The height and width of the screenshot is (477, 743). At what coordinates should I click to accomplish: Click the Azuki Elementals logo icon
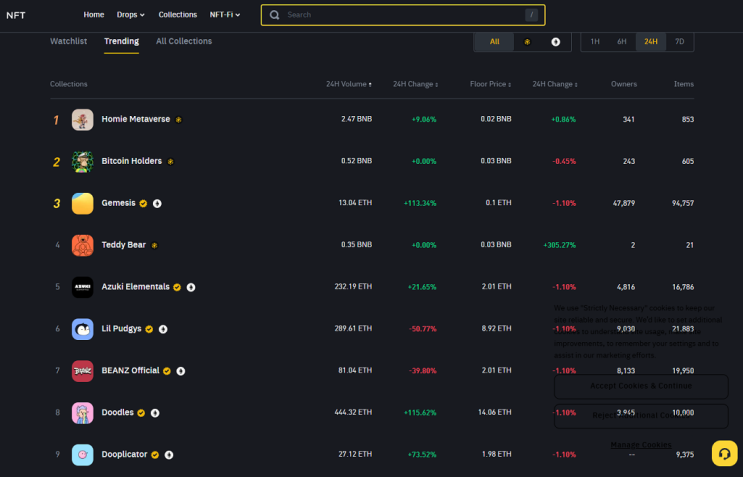82,287
